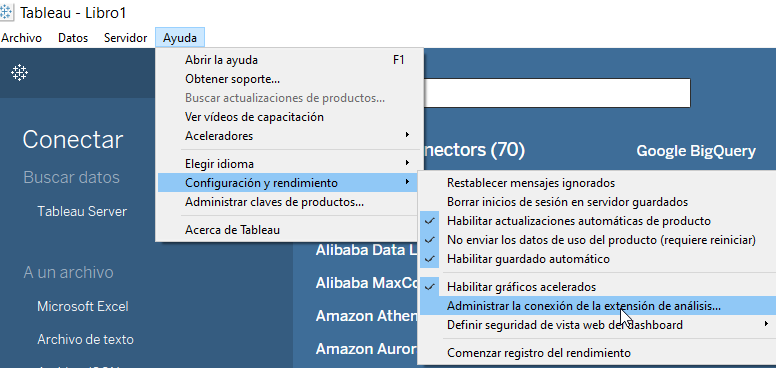Click the Tableau logo icon in sidebar
776x368 pixels.
click(x=19, y=73)
